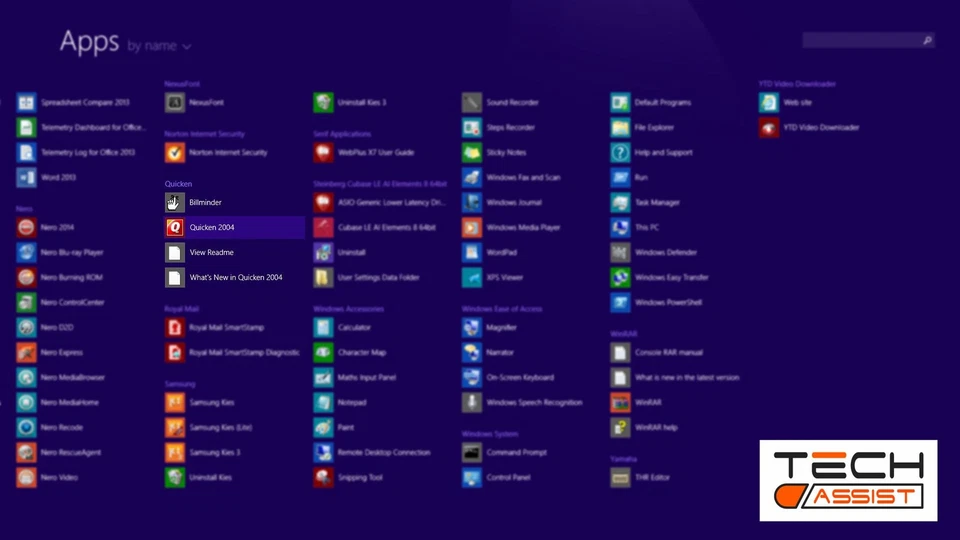
Task: Launch the Narrator icon
Action: (x=471, y=353)
